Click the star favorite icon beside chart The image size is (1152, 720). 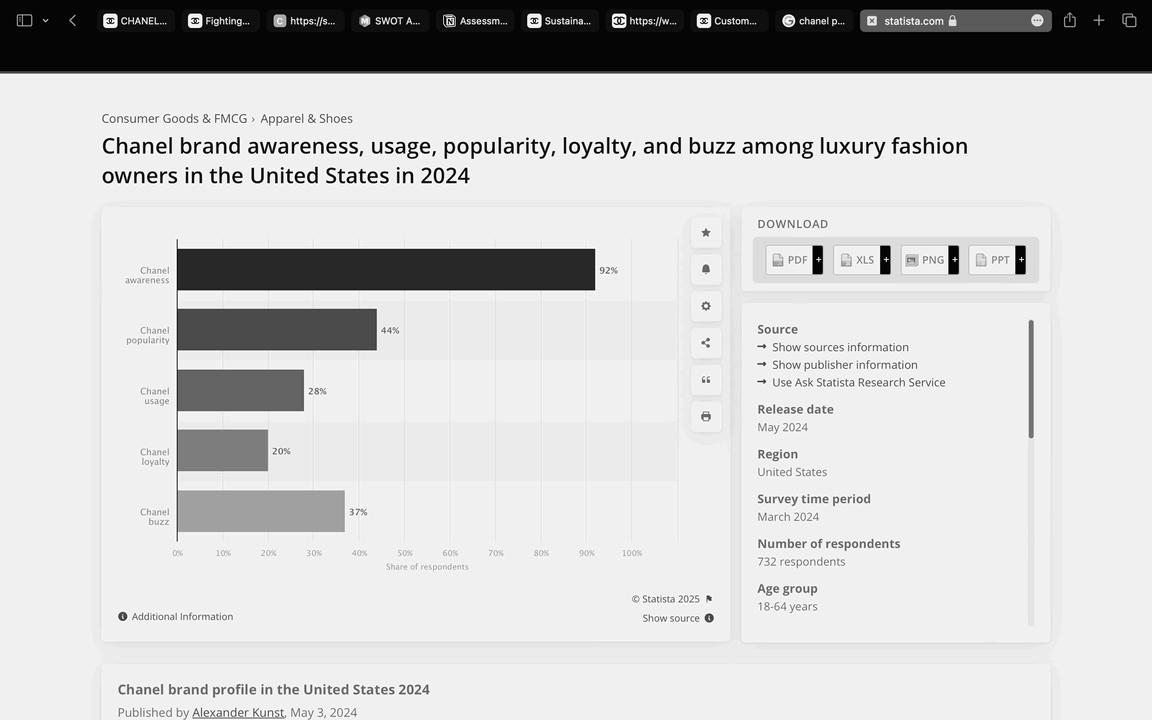coord(705,233)
